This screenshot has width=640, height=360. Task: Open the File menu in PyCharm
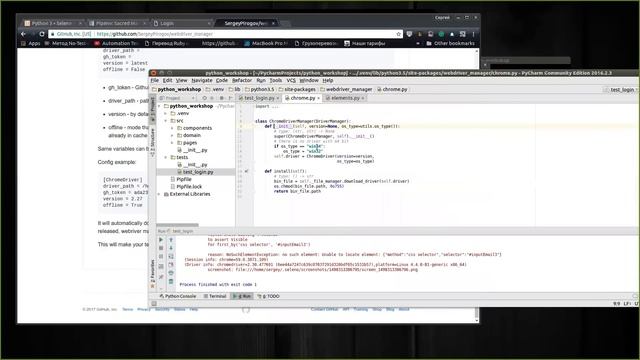click(x=155, y=80)
